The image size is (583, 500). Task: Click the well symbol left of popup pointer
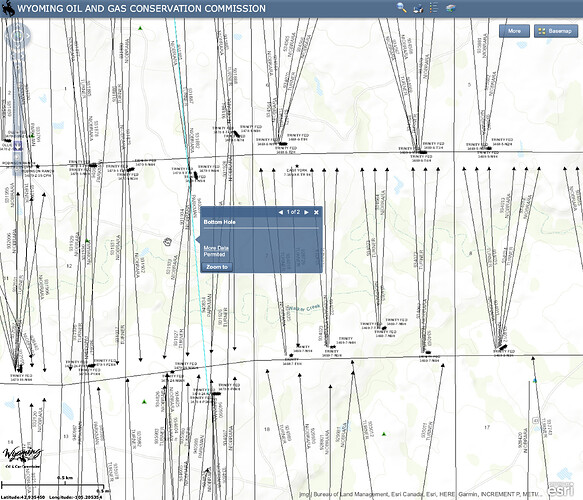coord(167,242)
